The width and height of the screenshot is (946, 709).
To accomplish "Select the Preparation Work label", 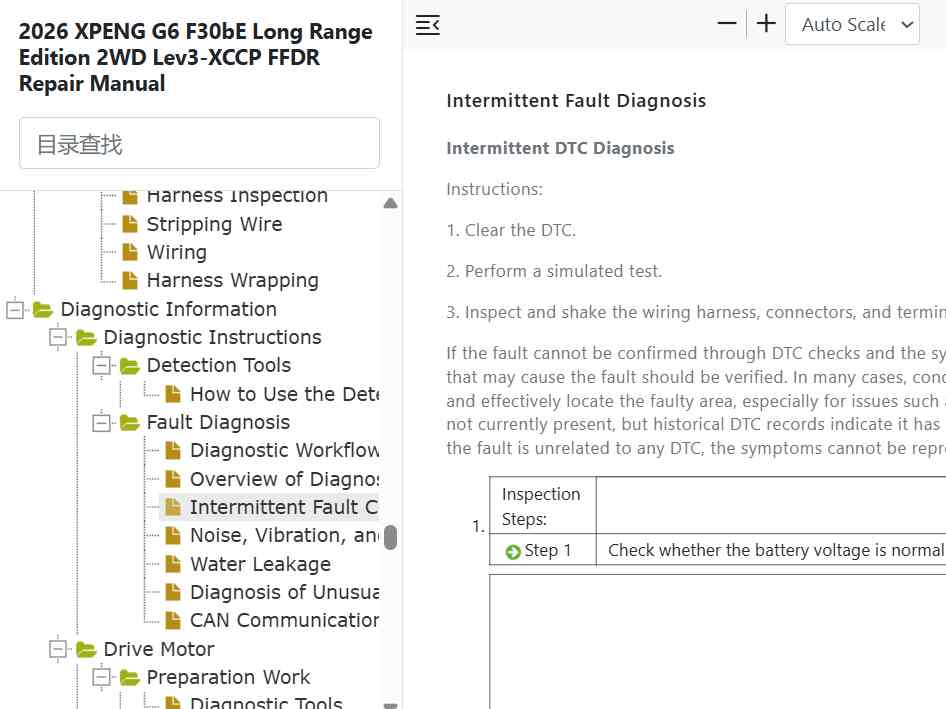I will coord(228,678).
